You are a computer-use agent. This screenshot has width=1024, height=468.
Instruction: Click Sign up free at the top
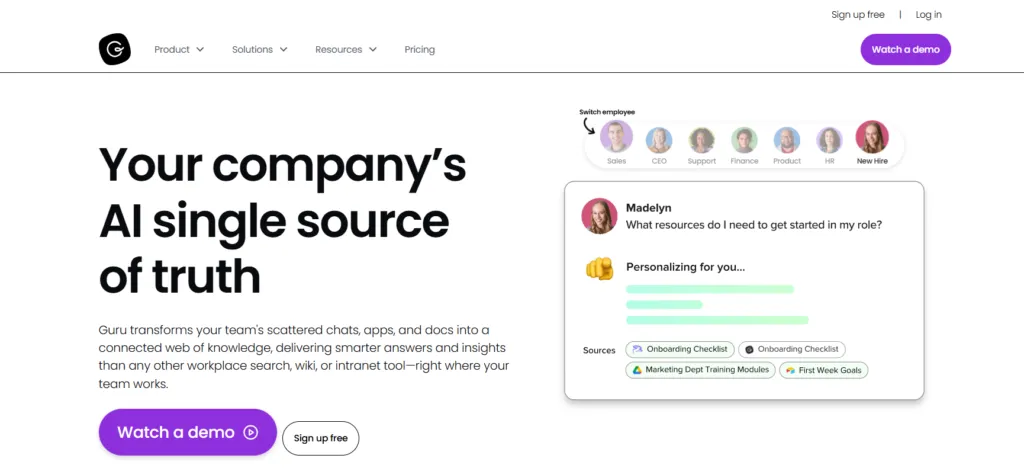coord(857,14)
